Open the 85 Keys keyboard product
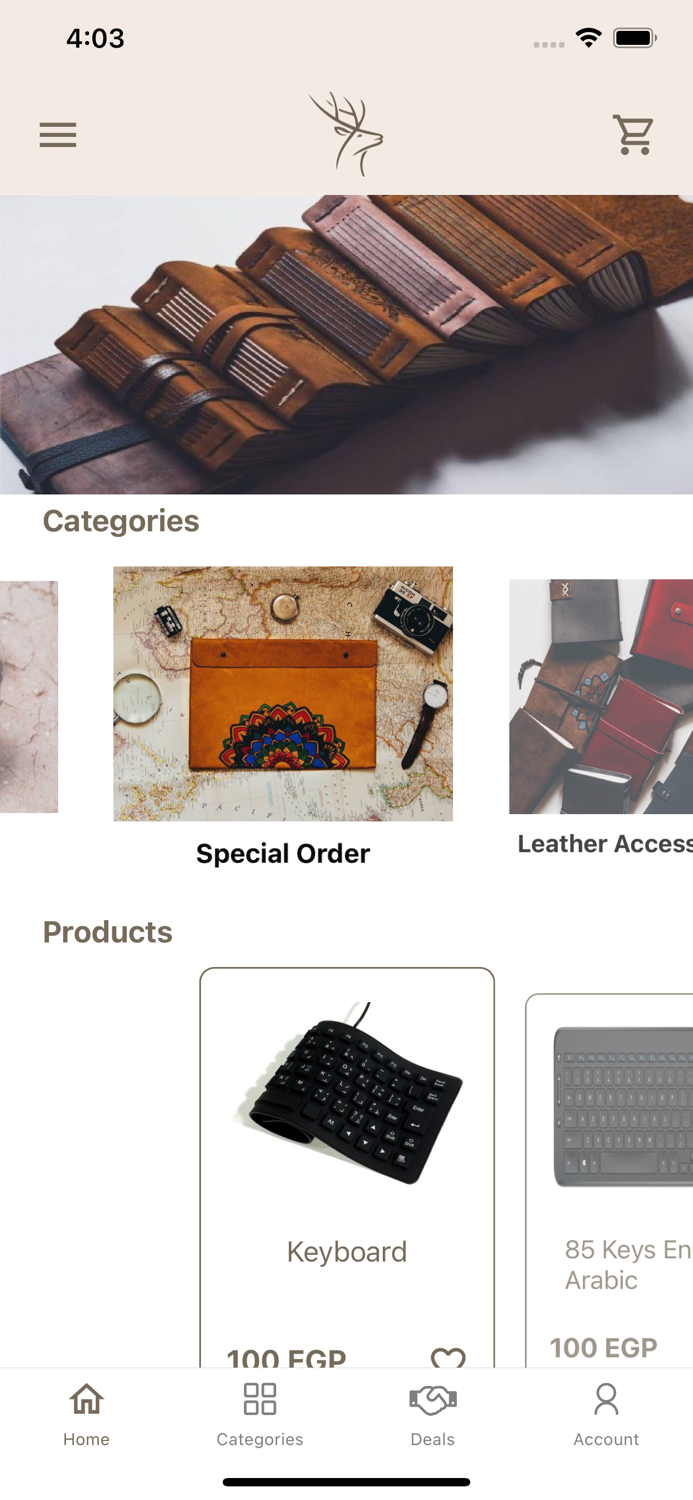Screen dimensions: 693x1500 pyautogui.click(x=609, y=1180)
